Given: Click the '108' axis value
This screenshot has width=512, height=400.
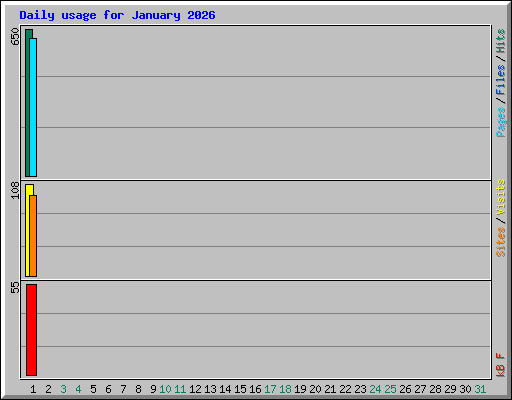Looking at the screenshot, I should pyautogui.click(x=15, y=190).
